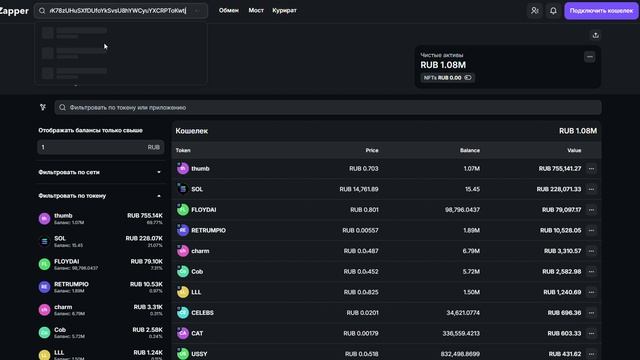Open options menu for RETRUMPIO row

[591, 230]
